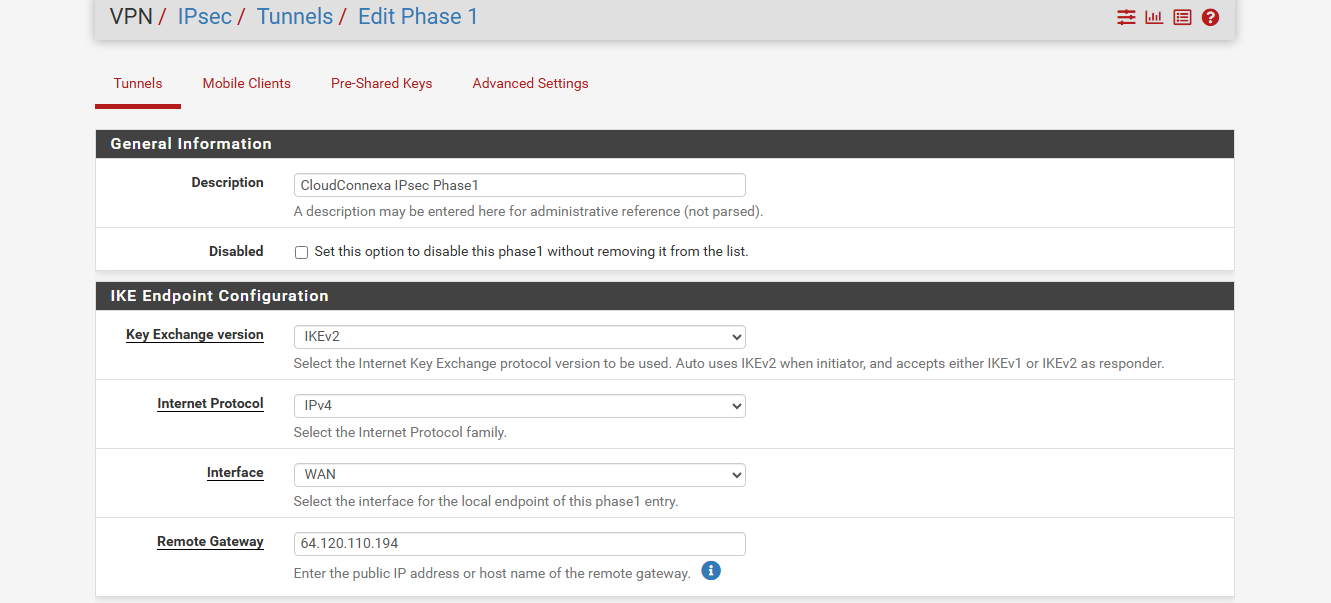Go to IPsec breadcrumb link
Viewport: 1331px width, 603px height.
pyautogui.click(x=204, y=16)
